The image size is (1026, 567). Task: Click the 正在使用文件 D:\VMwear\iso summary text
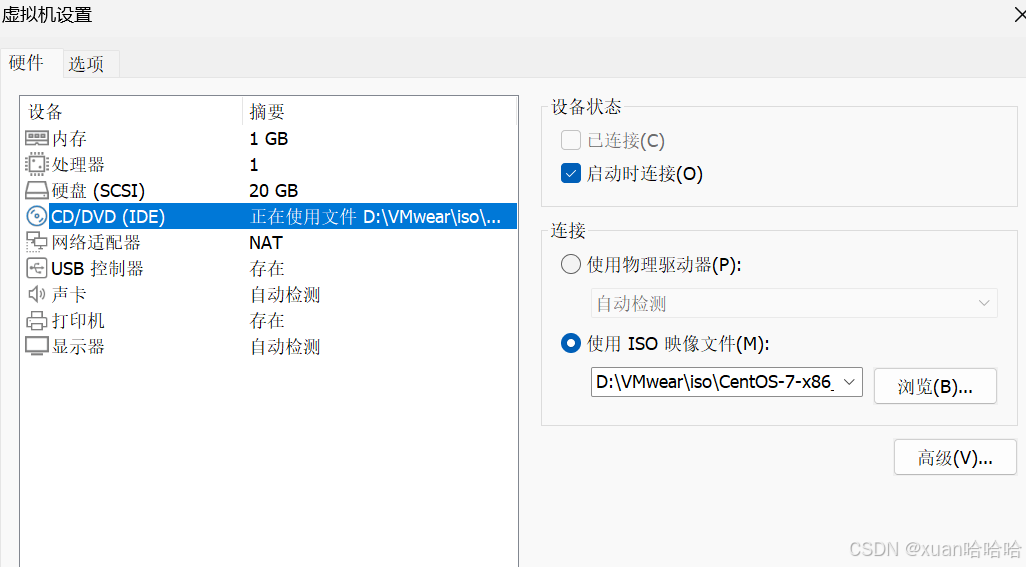376,216
